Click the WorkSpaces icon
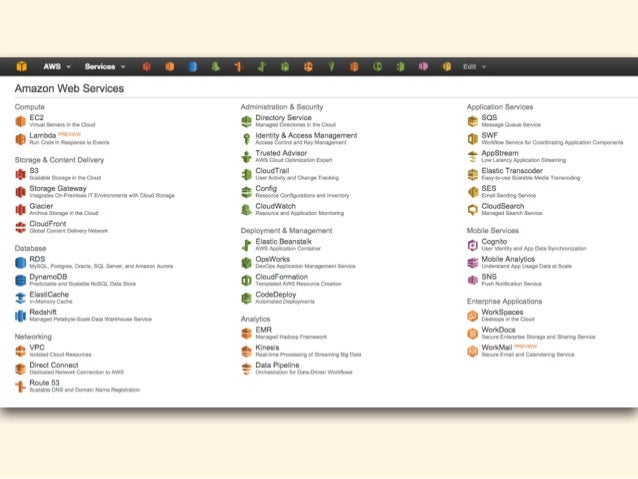The height and width of the screenshot is (479, 638). pyautogui.click(x=472, y=316)
